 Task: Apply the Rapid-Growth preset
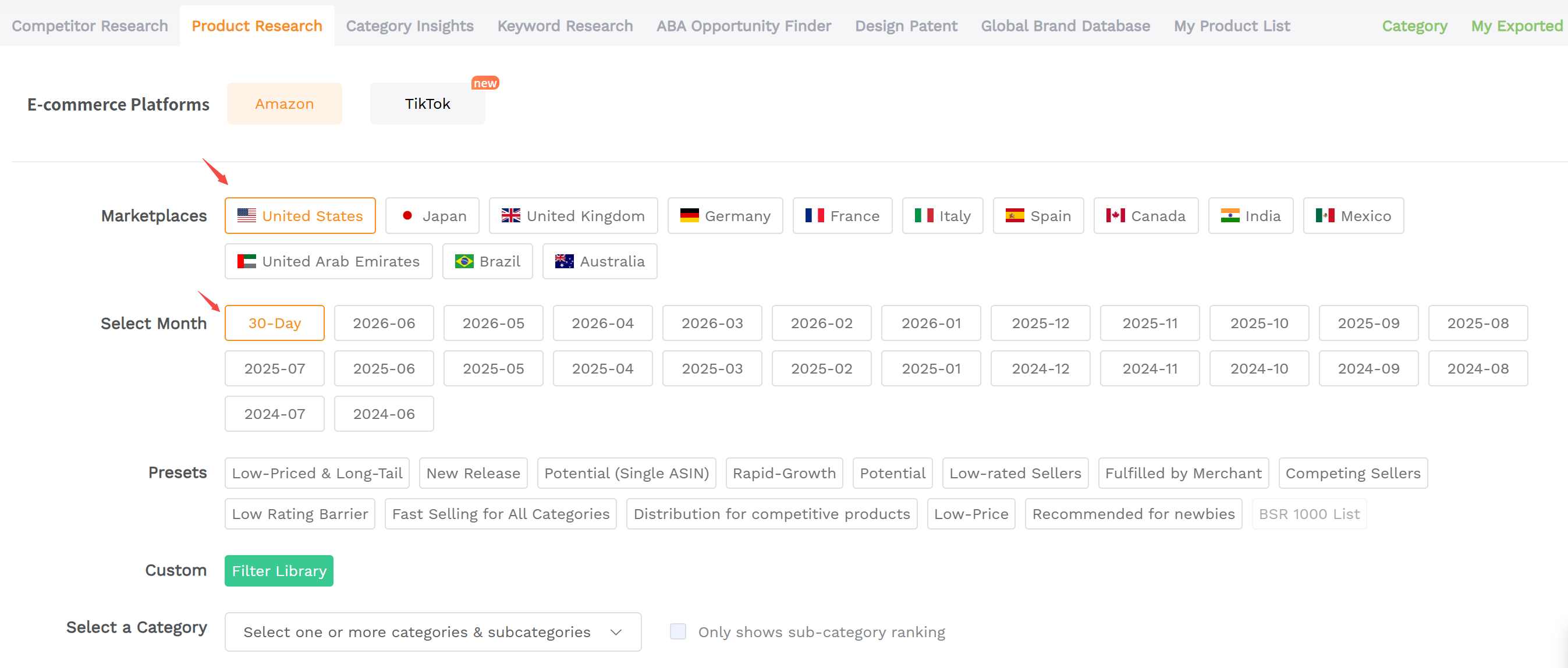pyautogui.click(x=784, y=473)
